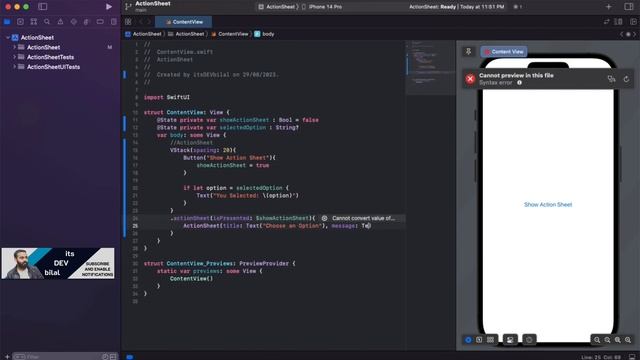
Task: Jump to next issue arrow in jump bar
Action: (634, 34)
